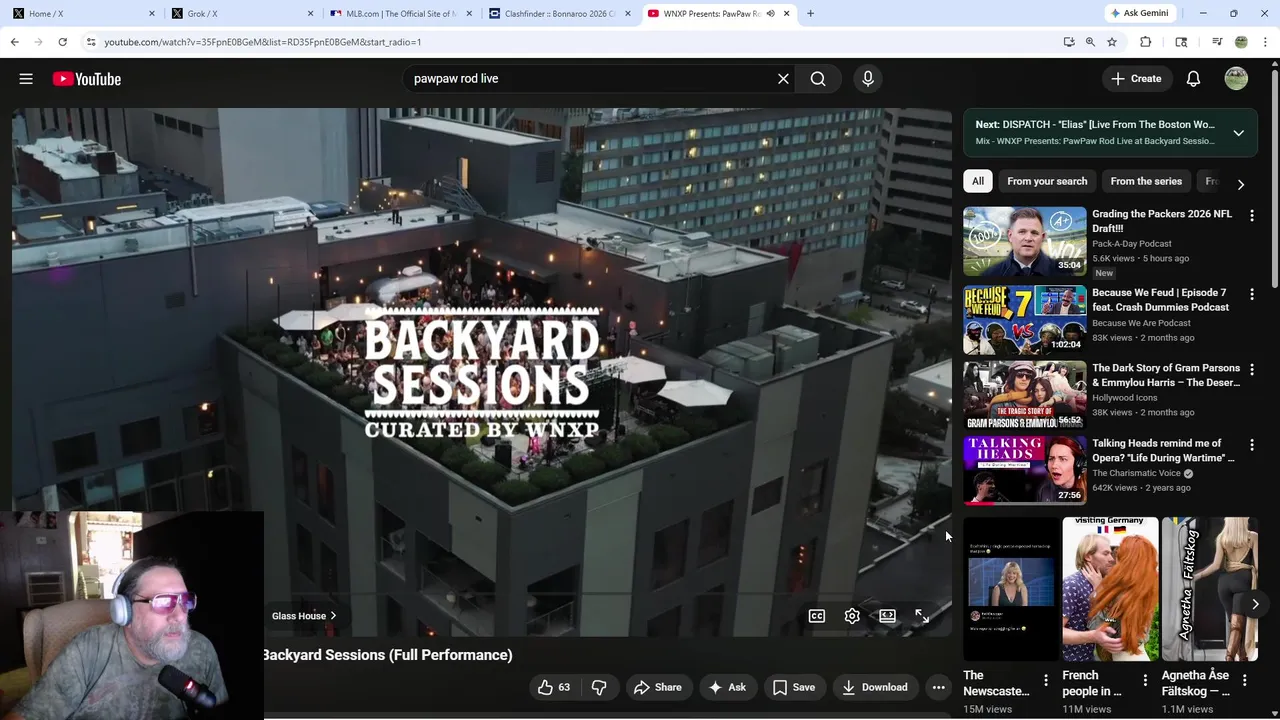Open a new browser tab
1280x720 pixels.
pos(810,13)
